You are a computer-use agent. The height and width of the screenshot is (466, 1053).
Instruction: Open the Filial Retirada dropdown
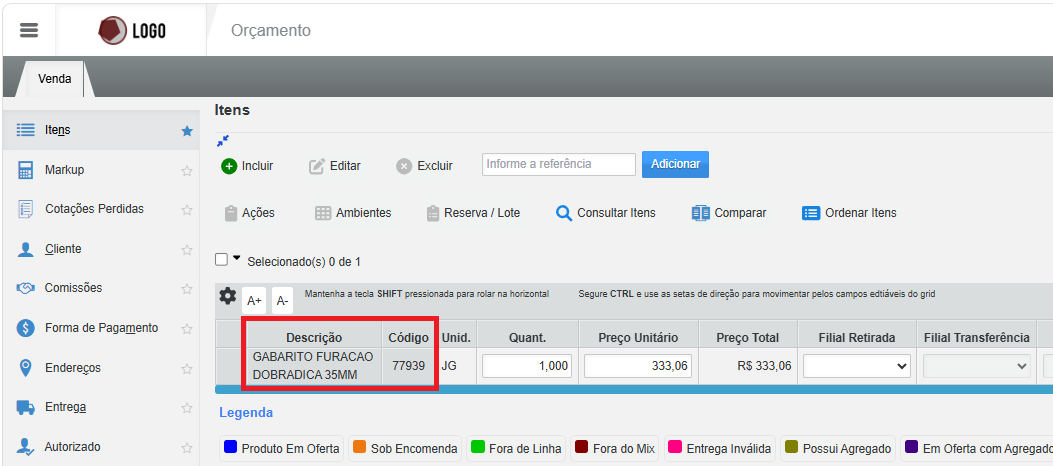856,366
